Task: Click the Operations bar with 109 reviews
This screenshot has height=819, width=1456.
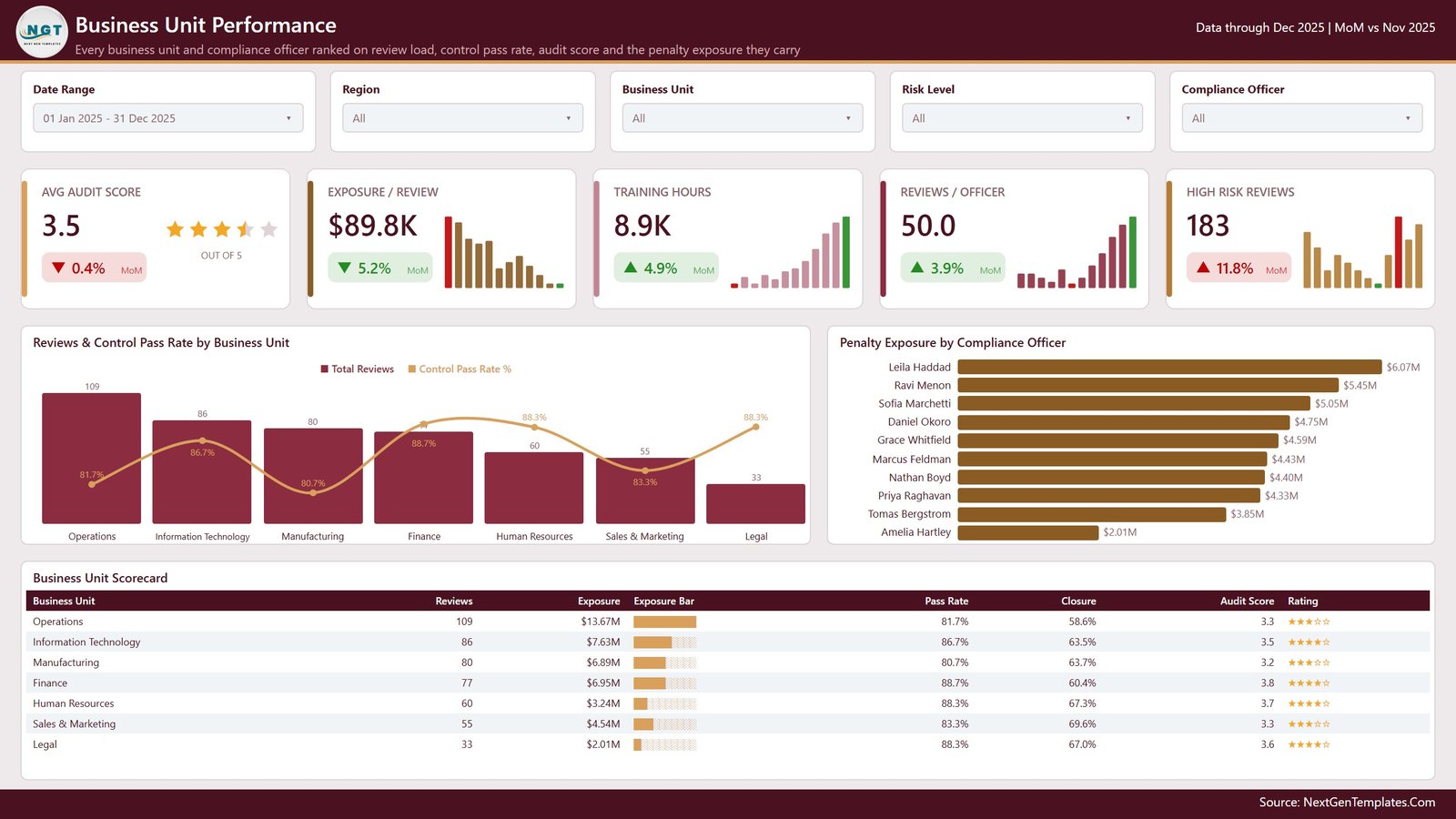Action: pos(92,458)
